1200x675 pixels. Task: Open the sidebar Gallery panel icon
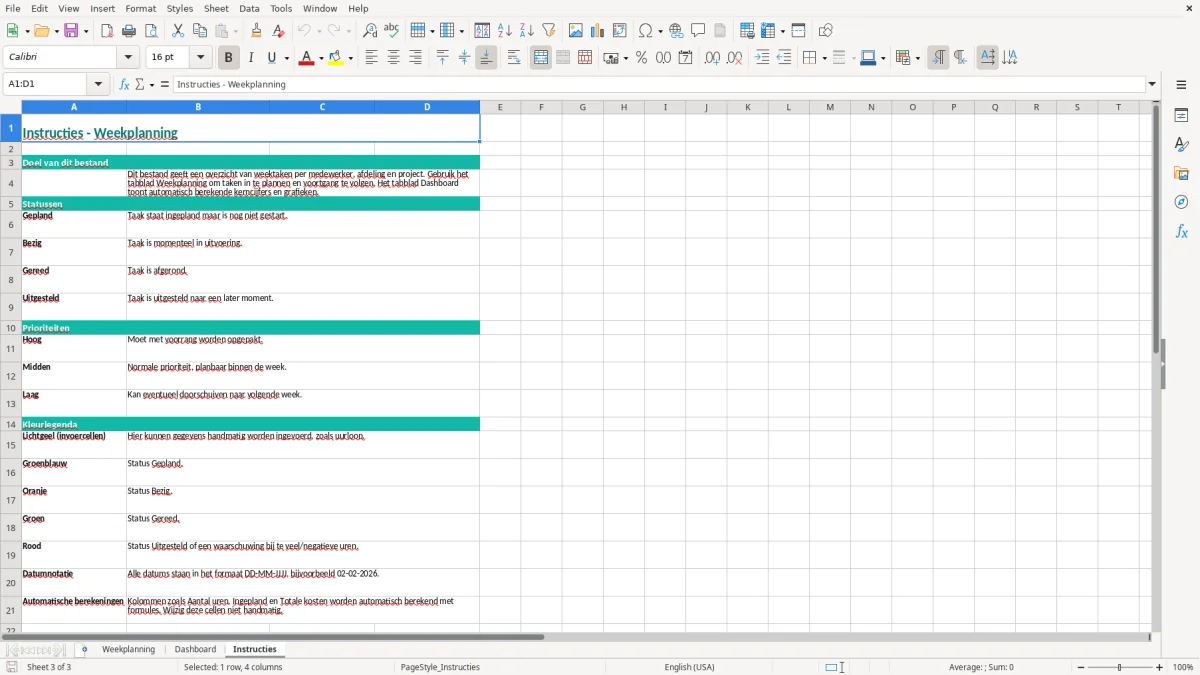(1181, 173)
